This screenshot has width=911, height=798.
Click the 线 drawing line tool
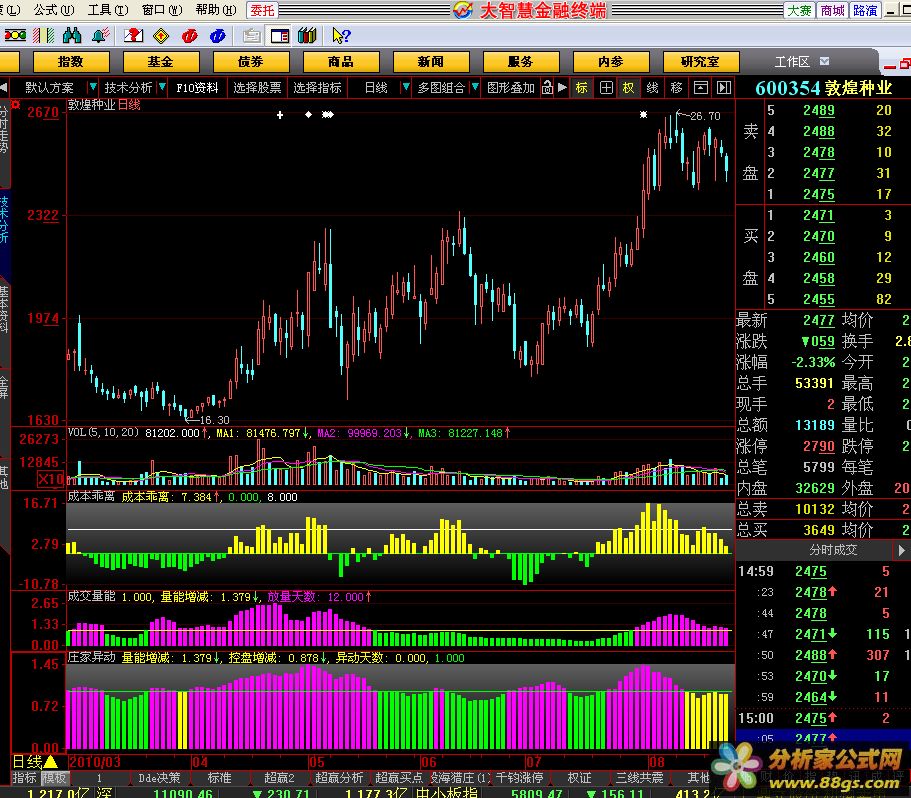(x=652, y=88)
